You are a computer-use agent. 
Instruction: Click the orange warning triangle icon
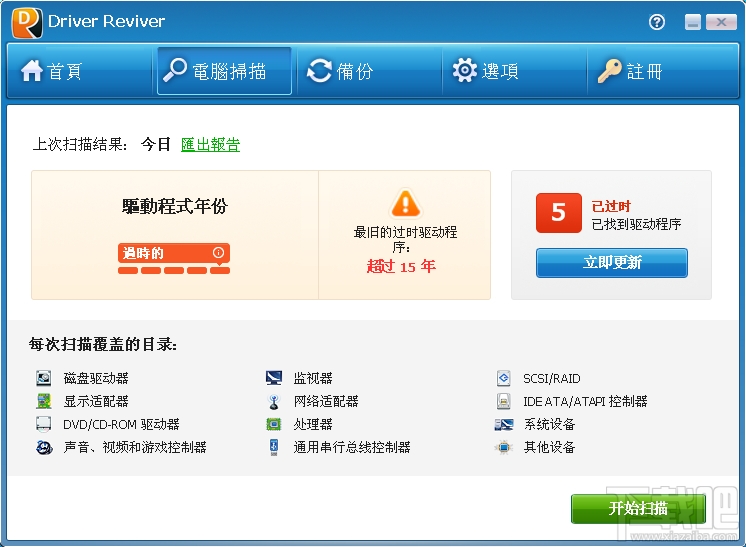405,203
